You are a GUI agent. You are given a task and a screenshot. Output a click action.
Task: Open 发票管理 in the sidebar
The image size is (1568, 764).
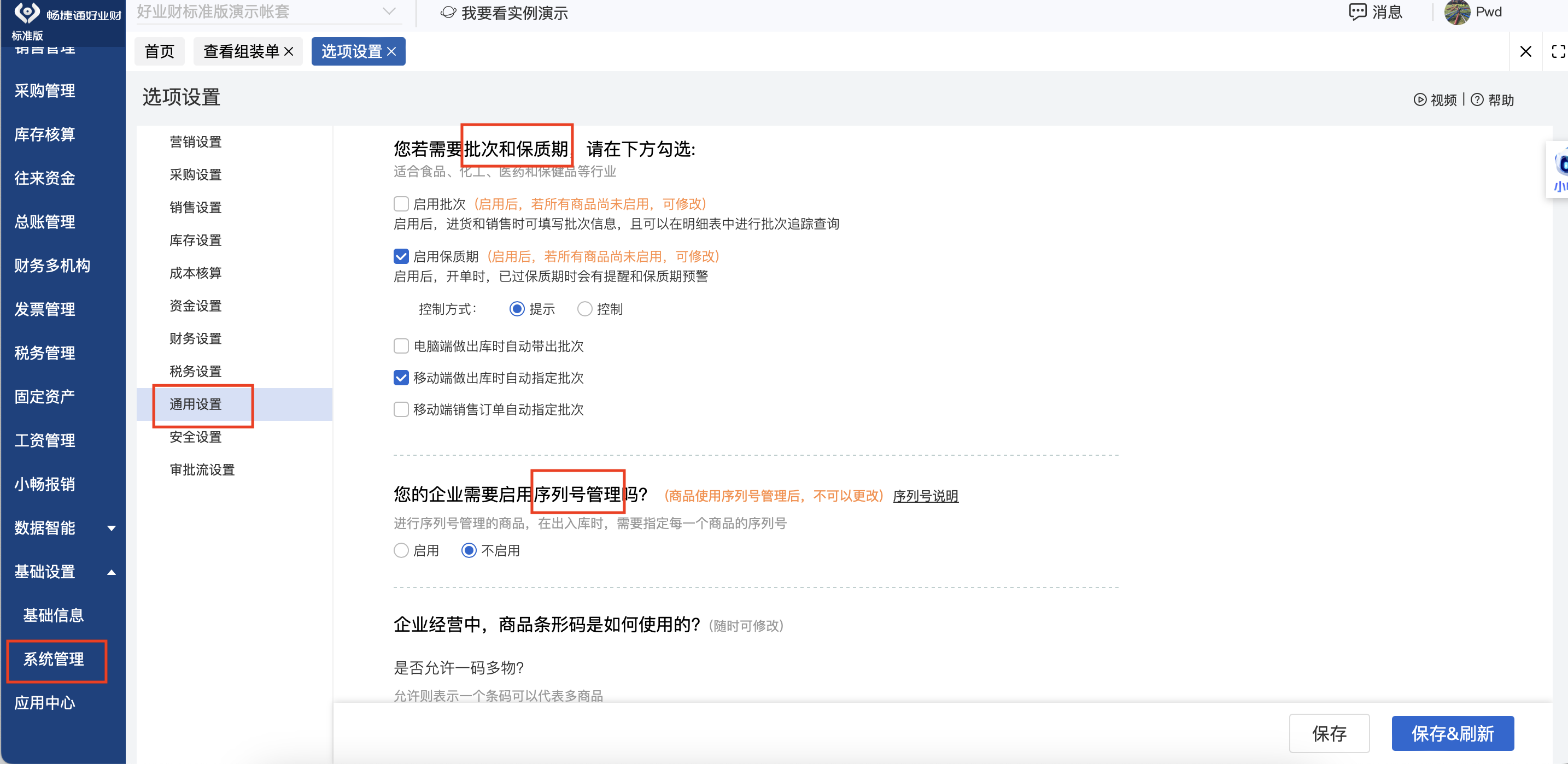click(45, 309)
